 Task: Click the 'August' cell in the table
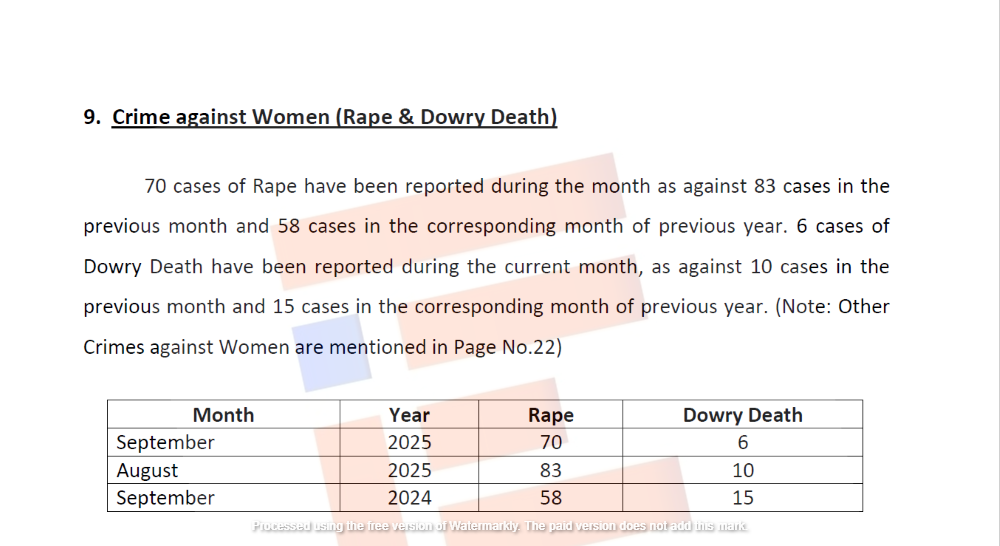147,470
